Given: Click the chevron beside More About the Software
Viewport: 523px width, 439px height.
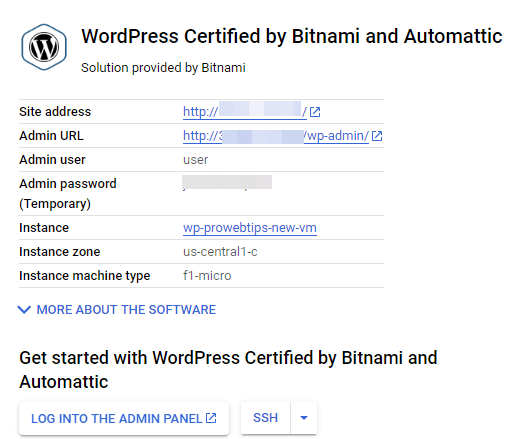Looking at the screenshot, I should [x=24, y=310].
